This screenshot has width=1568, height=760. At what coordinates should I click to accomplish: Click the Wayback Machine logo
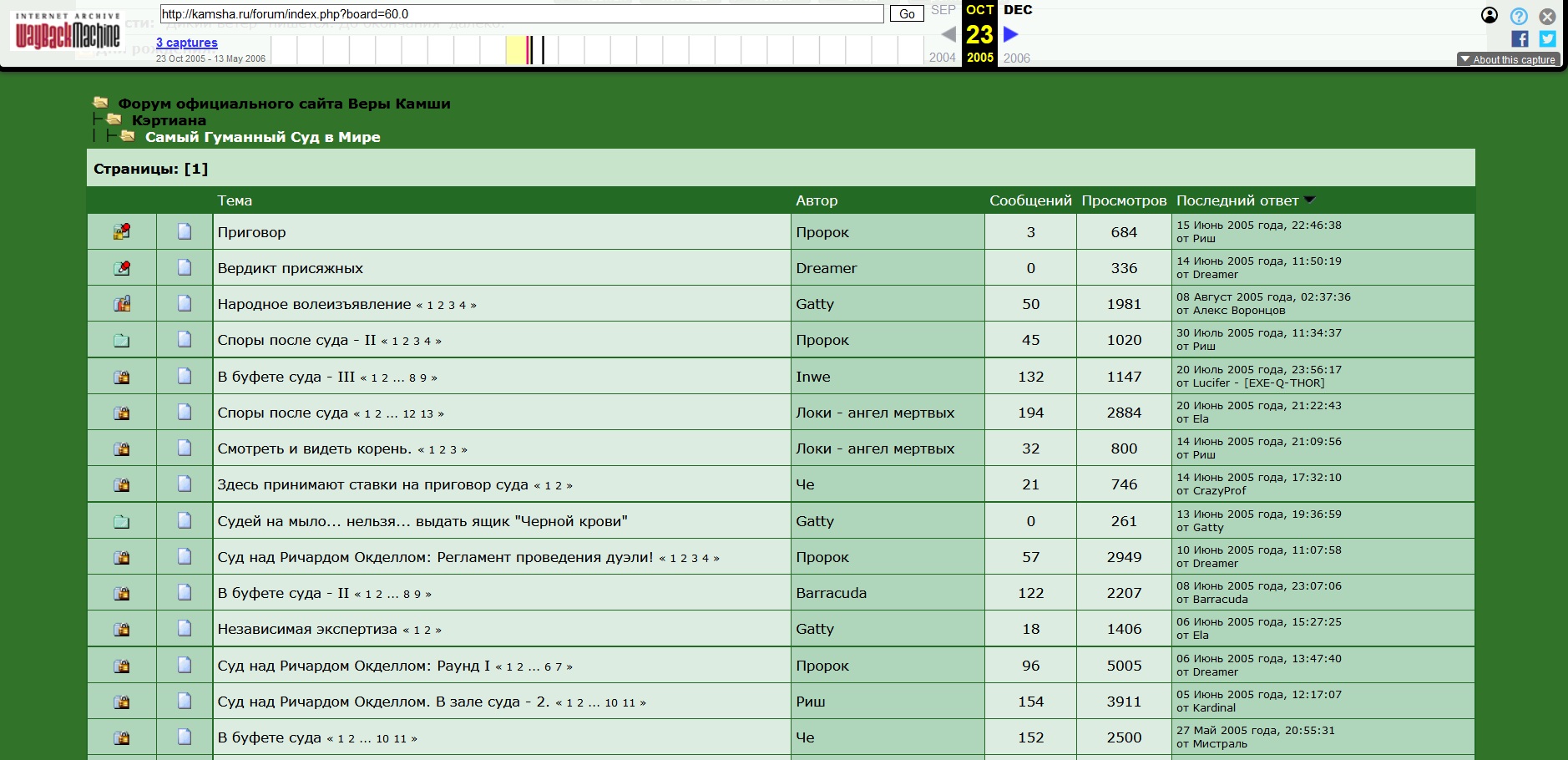(68, 31)
